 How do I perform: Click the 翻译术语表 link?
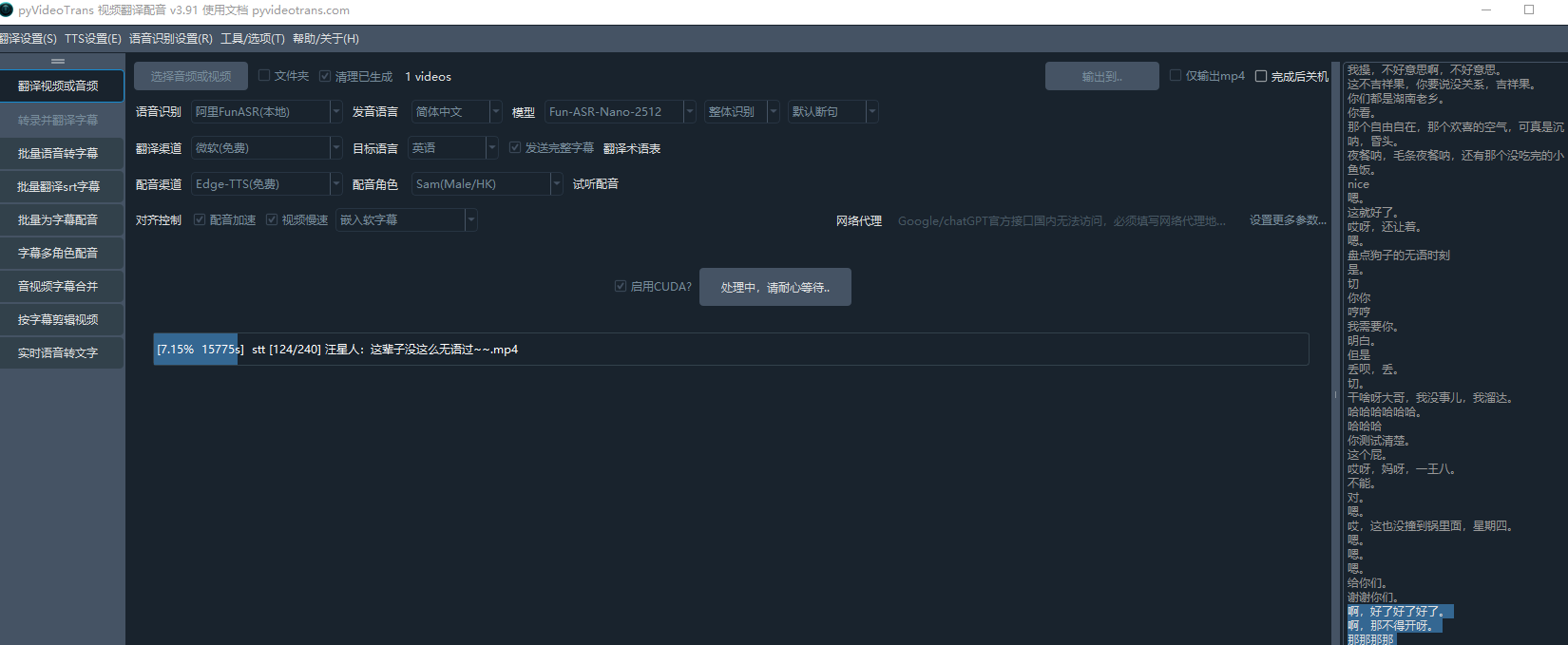point(632,148)
